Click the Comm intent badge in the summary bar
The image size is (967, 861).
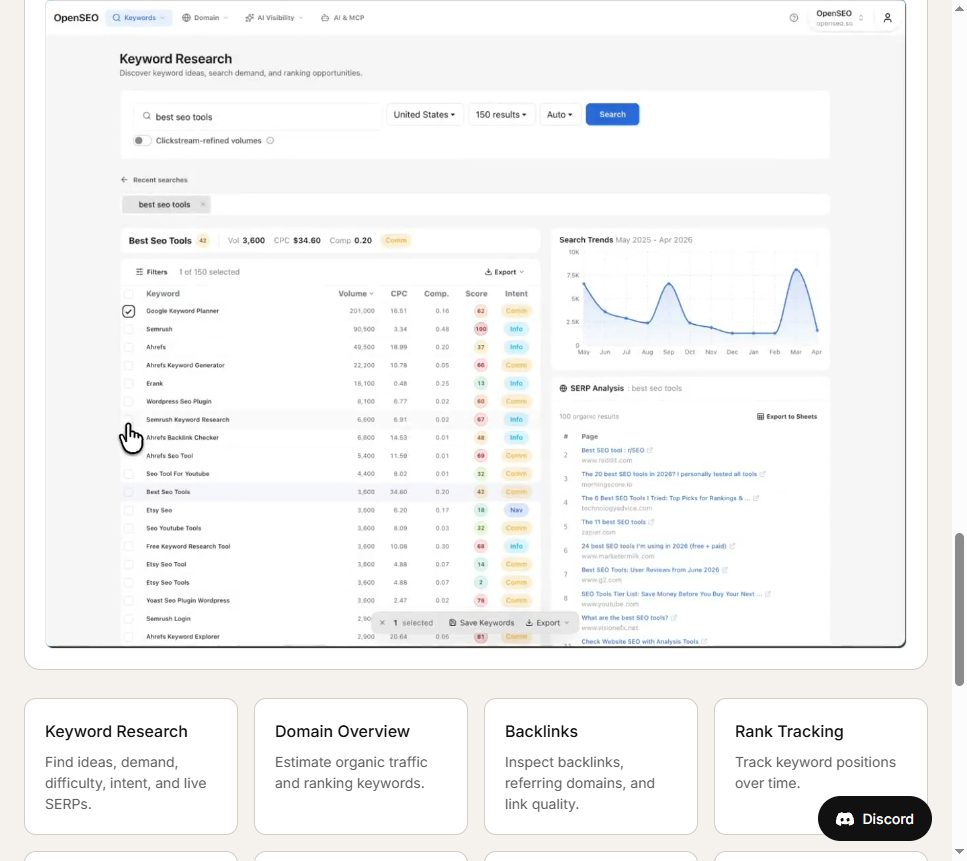pyautogui.click(x=396, y=241)
